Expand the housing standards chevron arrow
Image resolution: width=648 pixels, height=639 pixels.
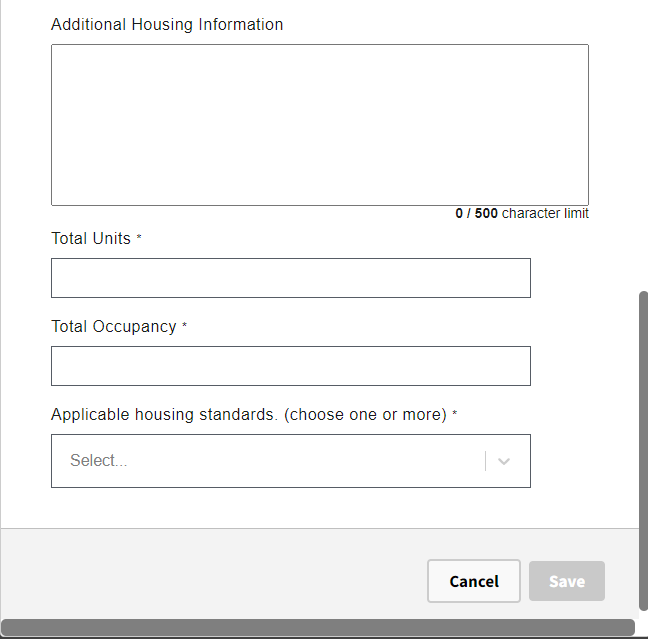[x=504, y=461]
